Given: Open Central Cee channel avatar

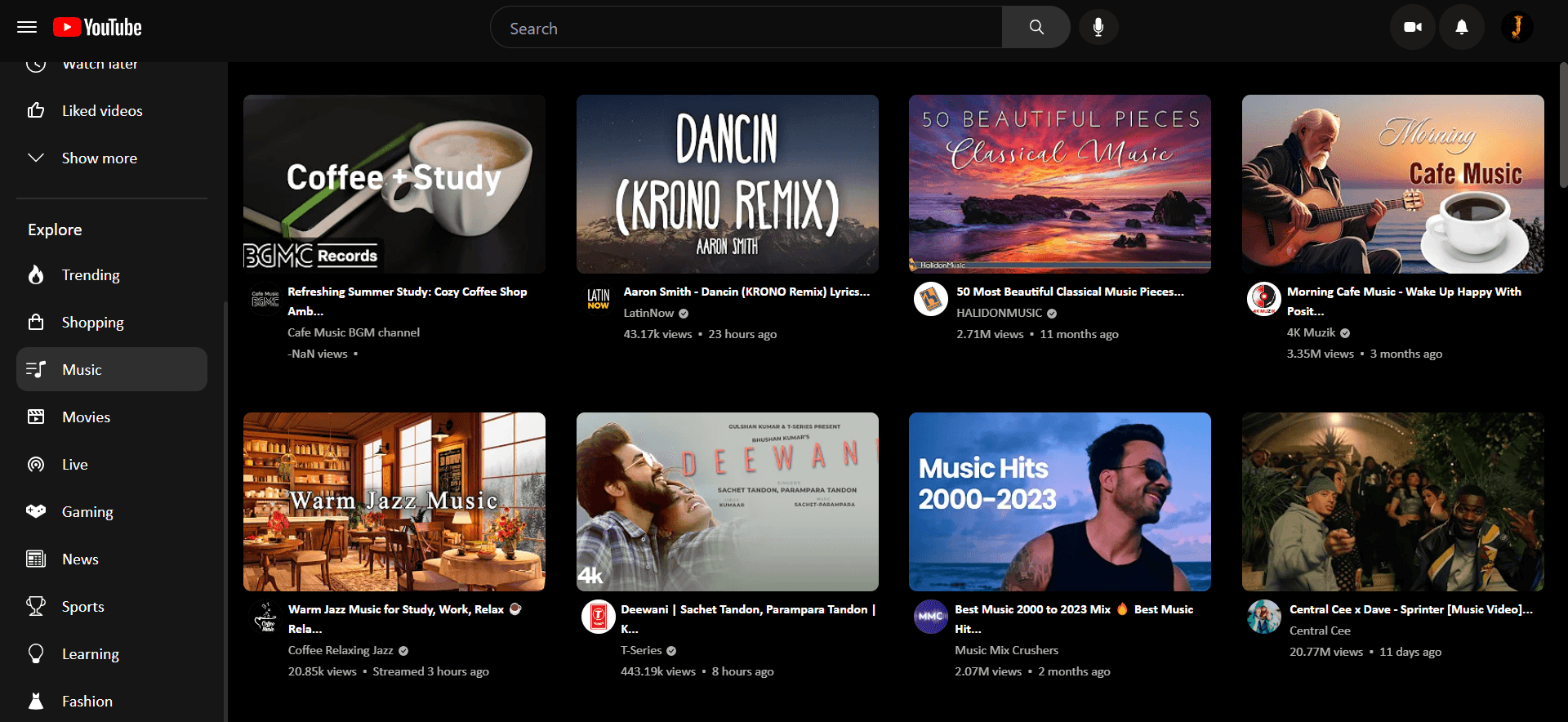Looking at the screenshot, I should coord(1263,617).
